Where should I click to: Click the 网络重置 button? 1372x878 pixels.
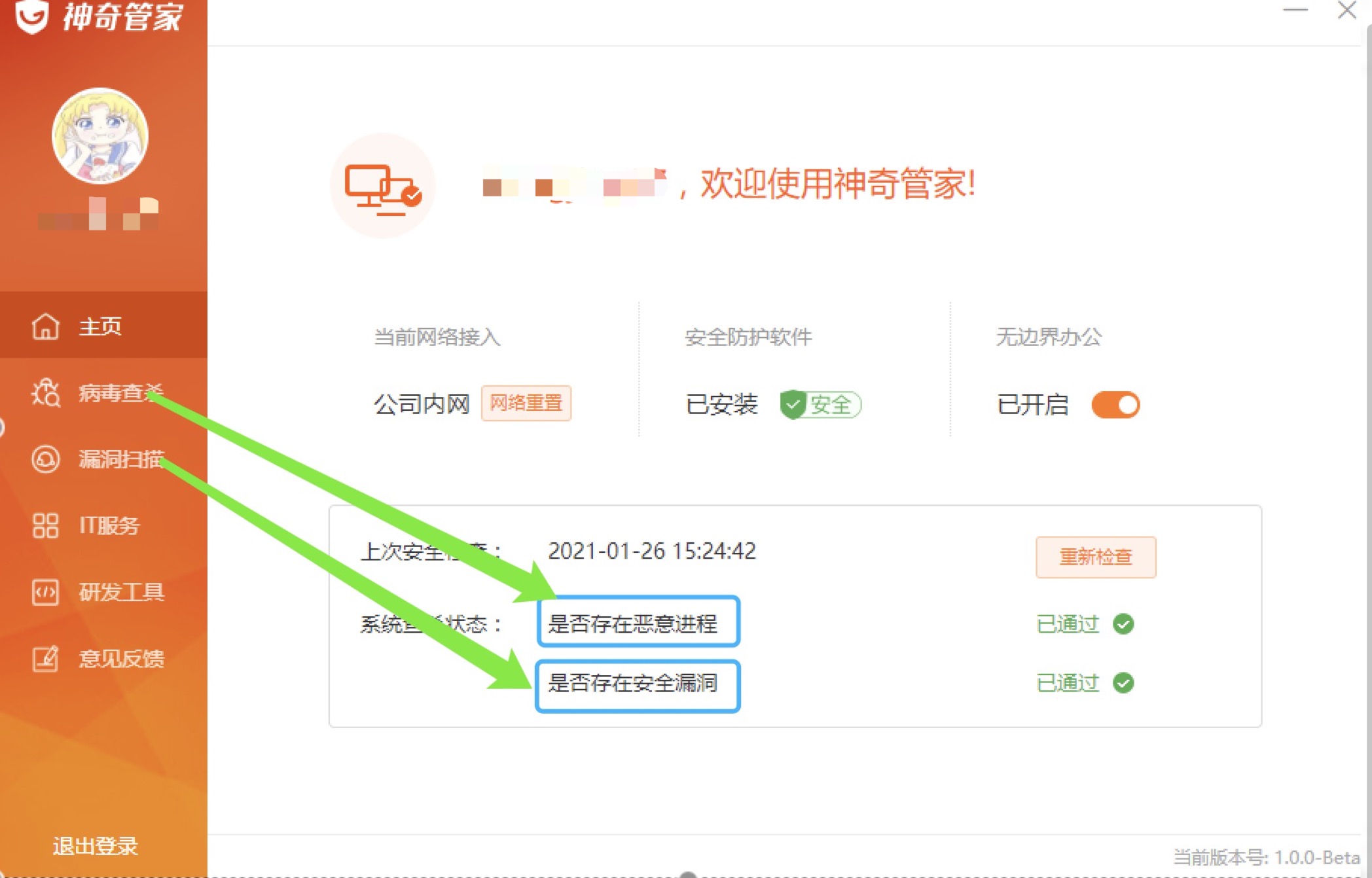point(526,403)
